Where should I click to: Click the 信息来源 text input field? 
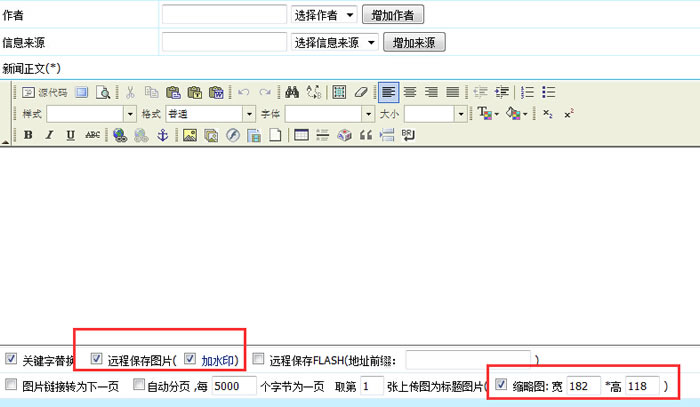(x=224, y=42)
